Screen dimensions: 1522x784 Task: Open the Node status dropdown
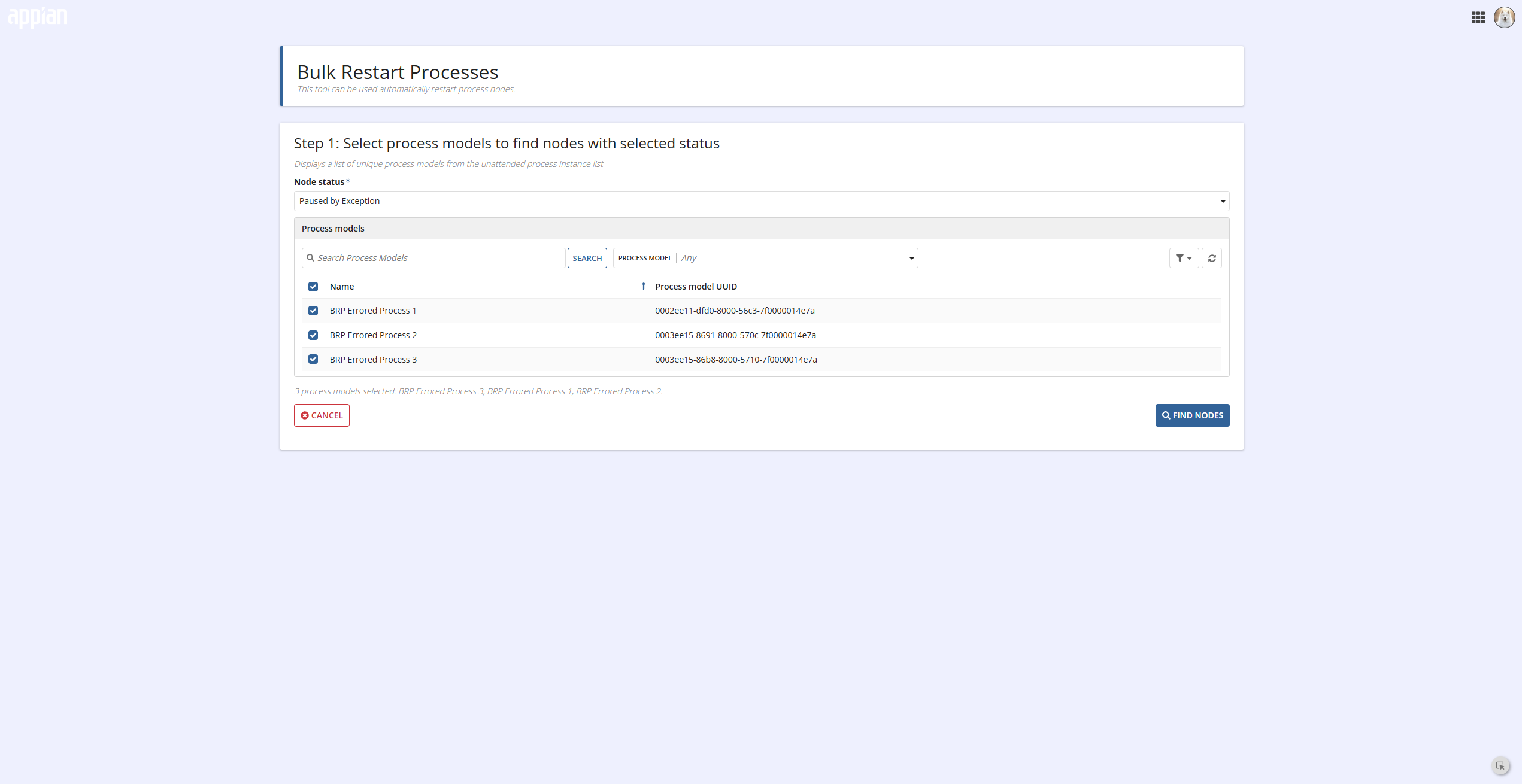762,201
